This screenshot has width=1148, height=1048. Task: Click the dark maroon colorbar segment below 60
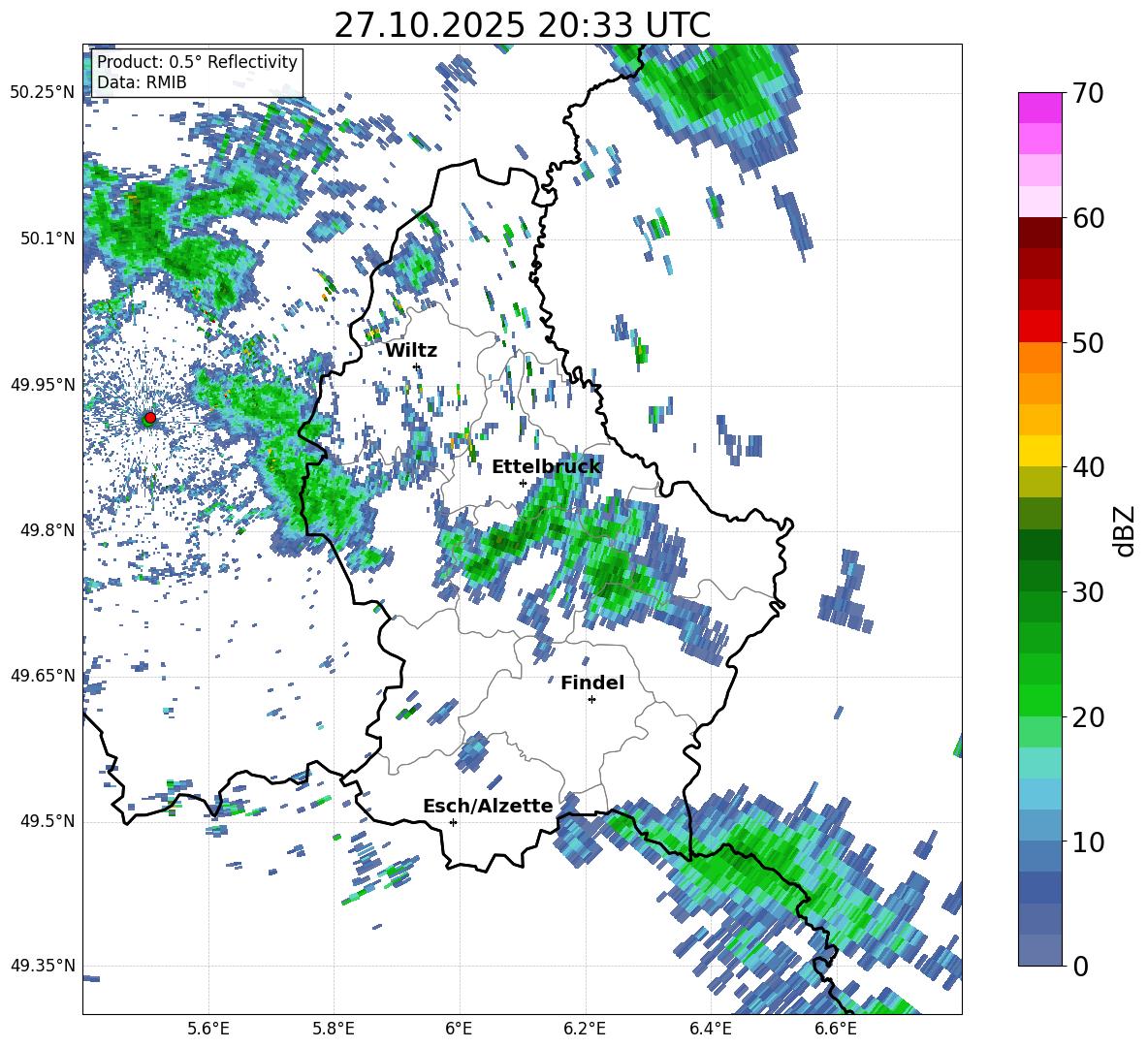pos(1039,233)
